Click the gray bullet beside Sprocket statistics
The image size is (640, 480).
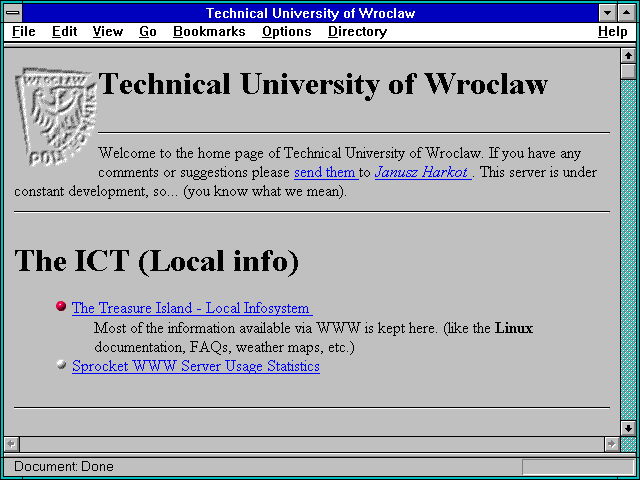coord(61,364)
